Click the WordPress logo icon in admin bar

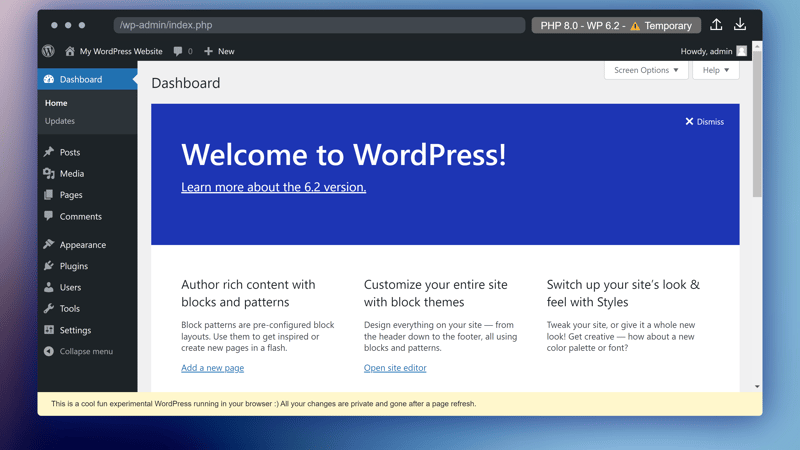pos(48,51)
